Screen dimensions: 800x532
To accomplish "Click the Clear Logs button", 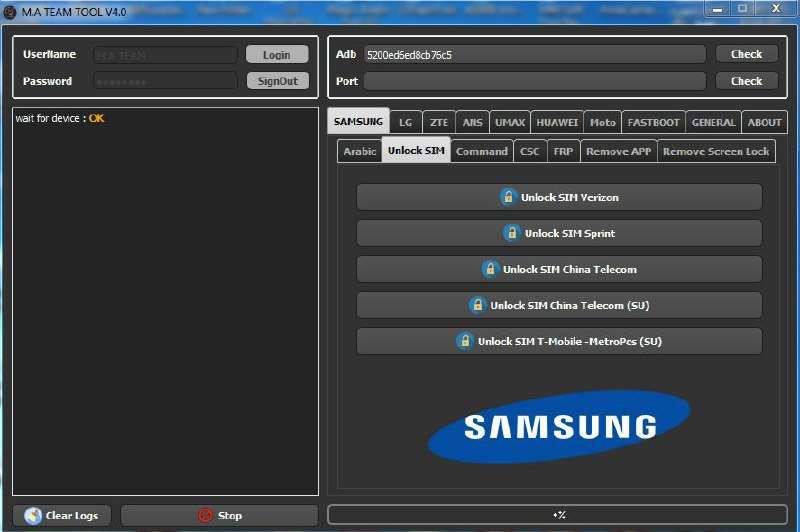I will [62, 515].
